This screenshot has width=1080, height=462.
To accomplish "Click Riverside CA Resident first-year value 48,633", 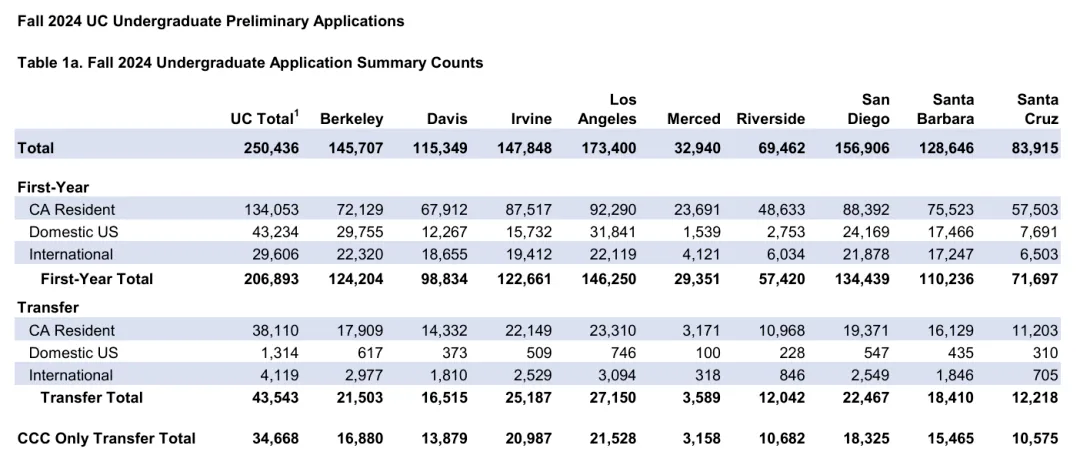I will (776, 209).
